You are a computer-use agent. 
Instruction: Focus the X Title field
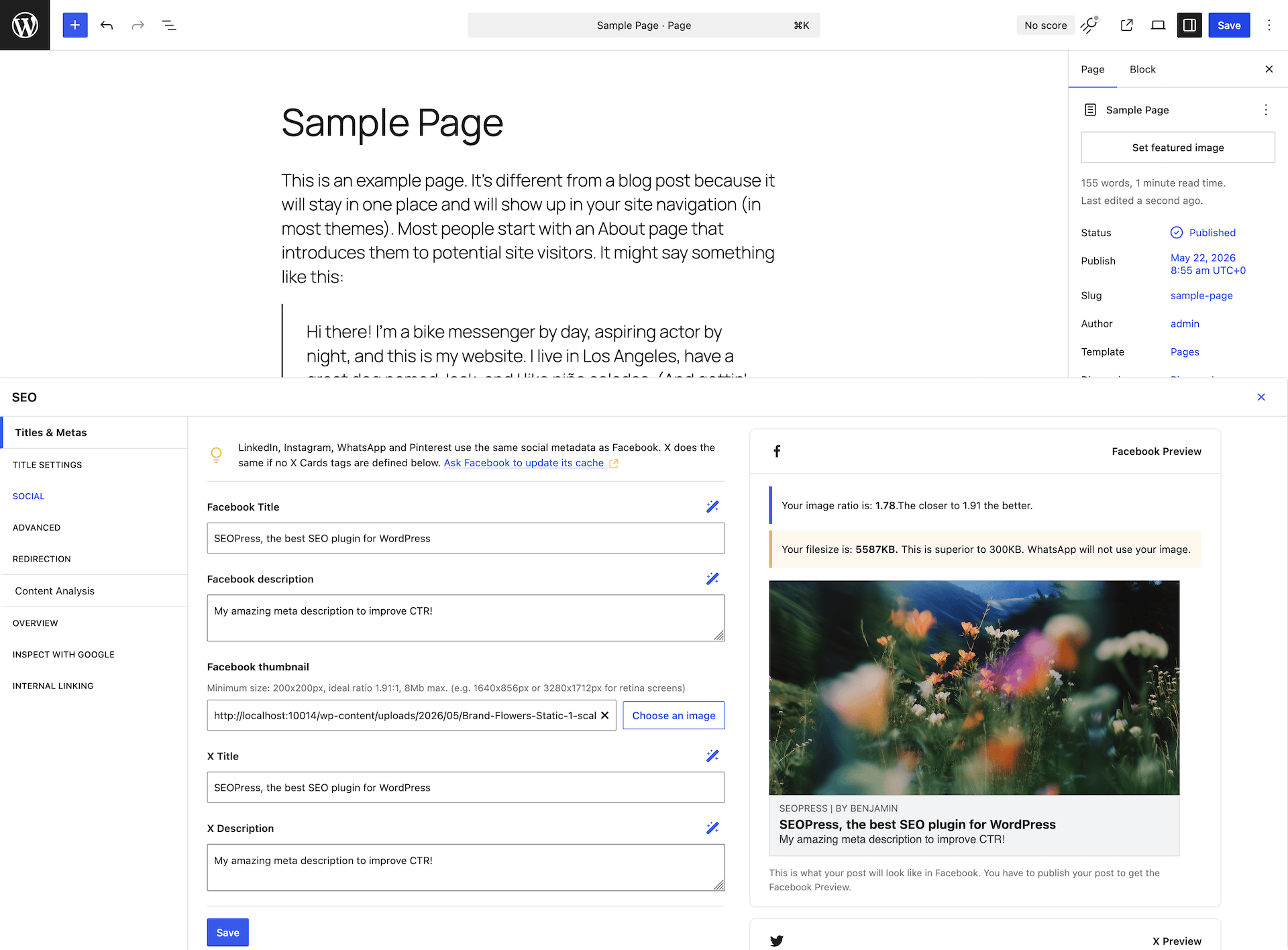tap(466, 788)
